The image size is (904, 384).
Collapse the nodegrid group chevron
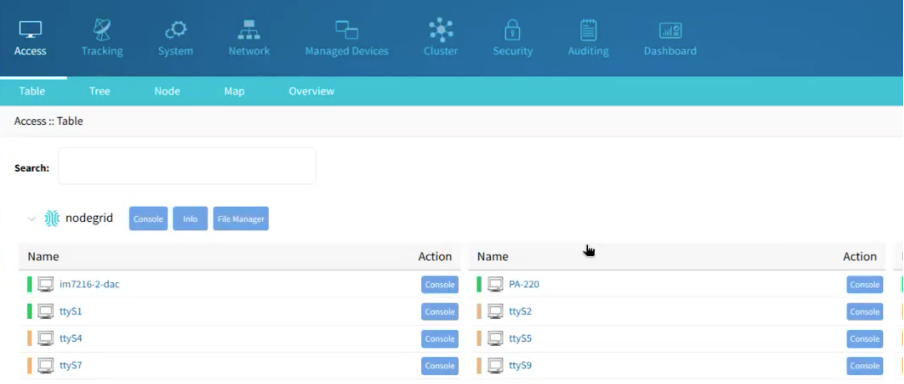click(x=32, y=219)
